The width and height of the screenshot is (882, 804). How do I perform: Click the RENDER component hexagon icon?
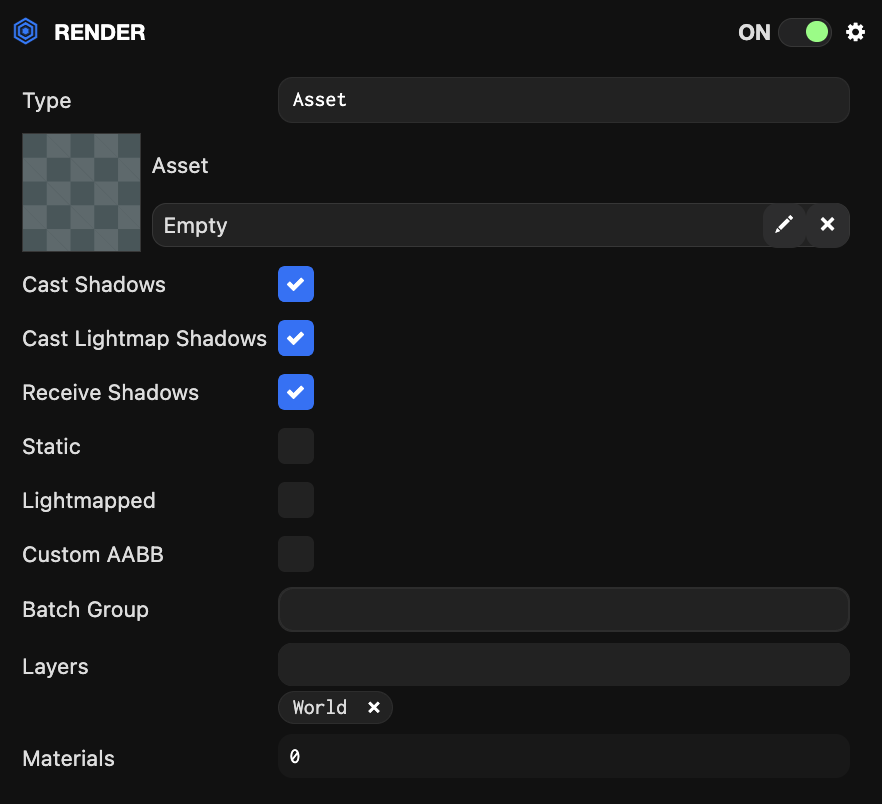coord(25,31)
